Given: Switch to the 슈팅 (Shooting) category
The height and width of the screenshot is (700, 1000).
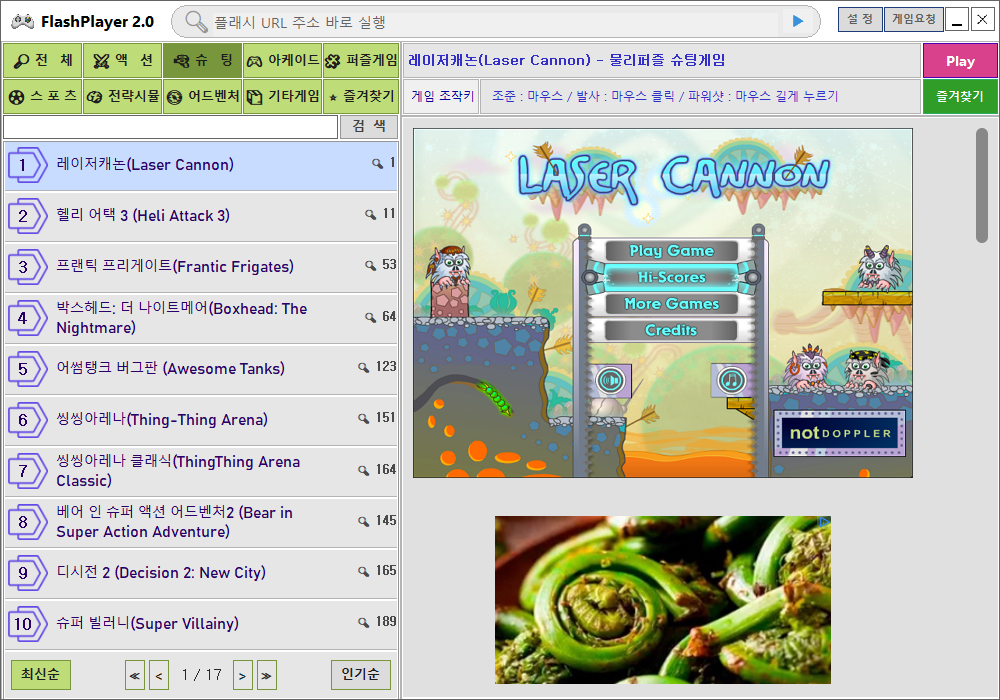Looking at the screenshot, I should coord(202,61).
